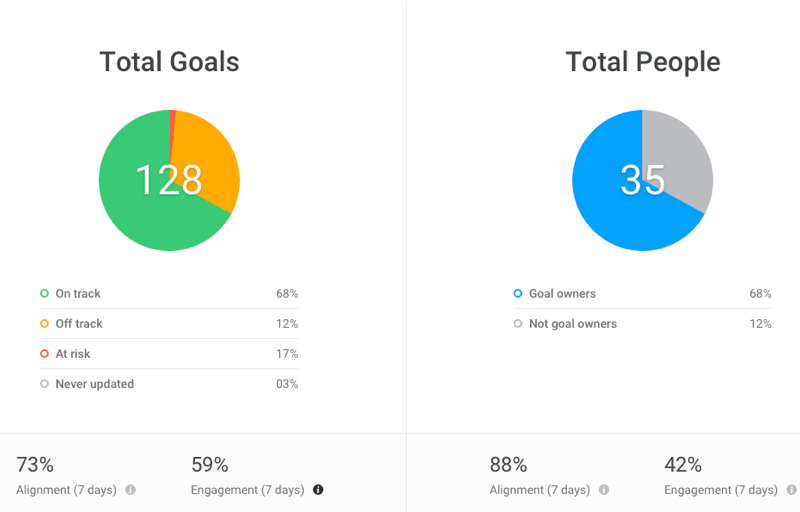Click the info icon beside People Alignment (7 days)
The width and height of the screenshot is (800, 512).
click(604, 490)
